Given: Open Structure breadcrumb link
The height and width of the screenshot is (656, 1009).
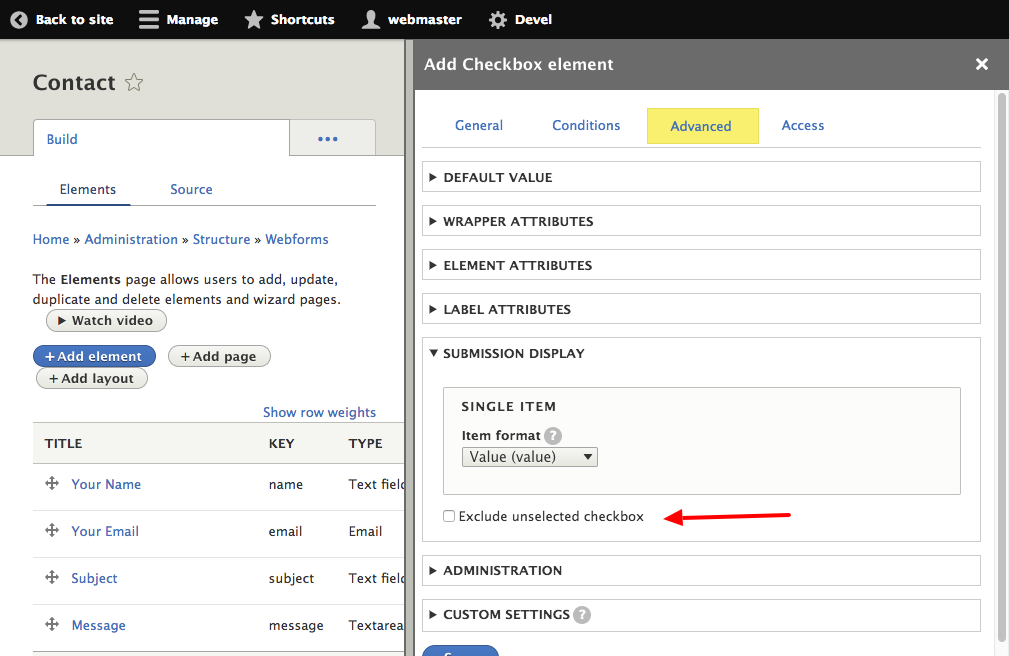Looking at the screenshot, I should [x=221, y=239].
